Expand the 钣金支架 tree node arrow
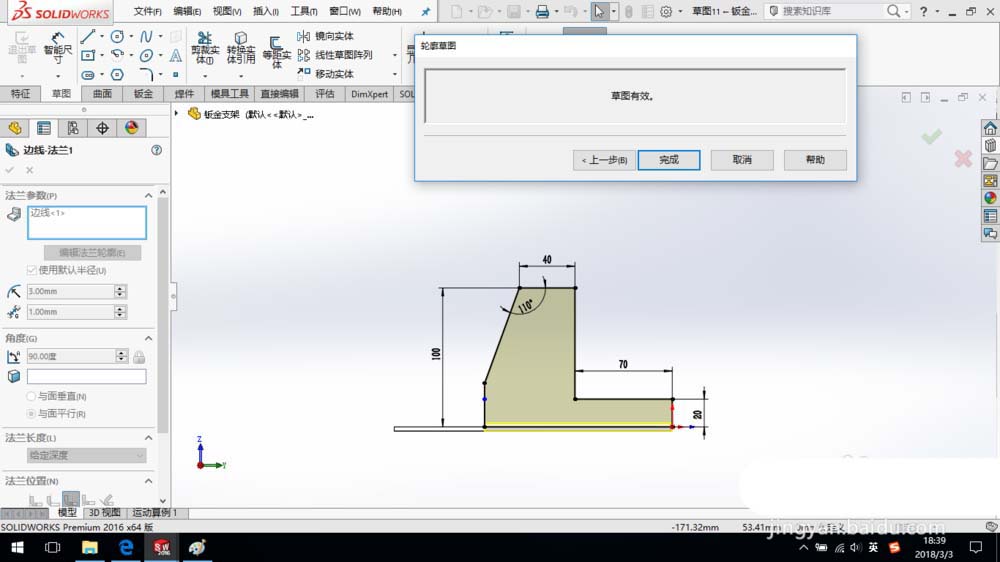The height and width of the screenshot is (562, 1000). [177, 114]
